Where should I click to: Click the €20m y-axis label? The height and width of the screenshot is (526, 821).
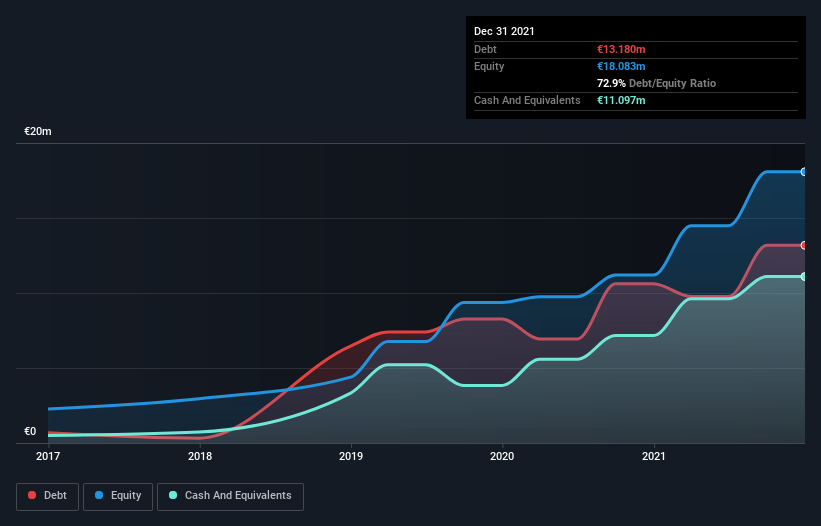pos(38,131)
